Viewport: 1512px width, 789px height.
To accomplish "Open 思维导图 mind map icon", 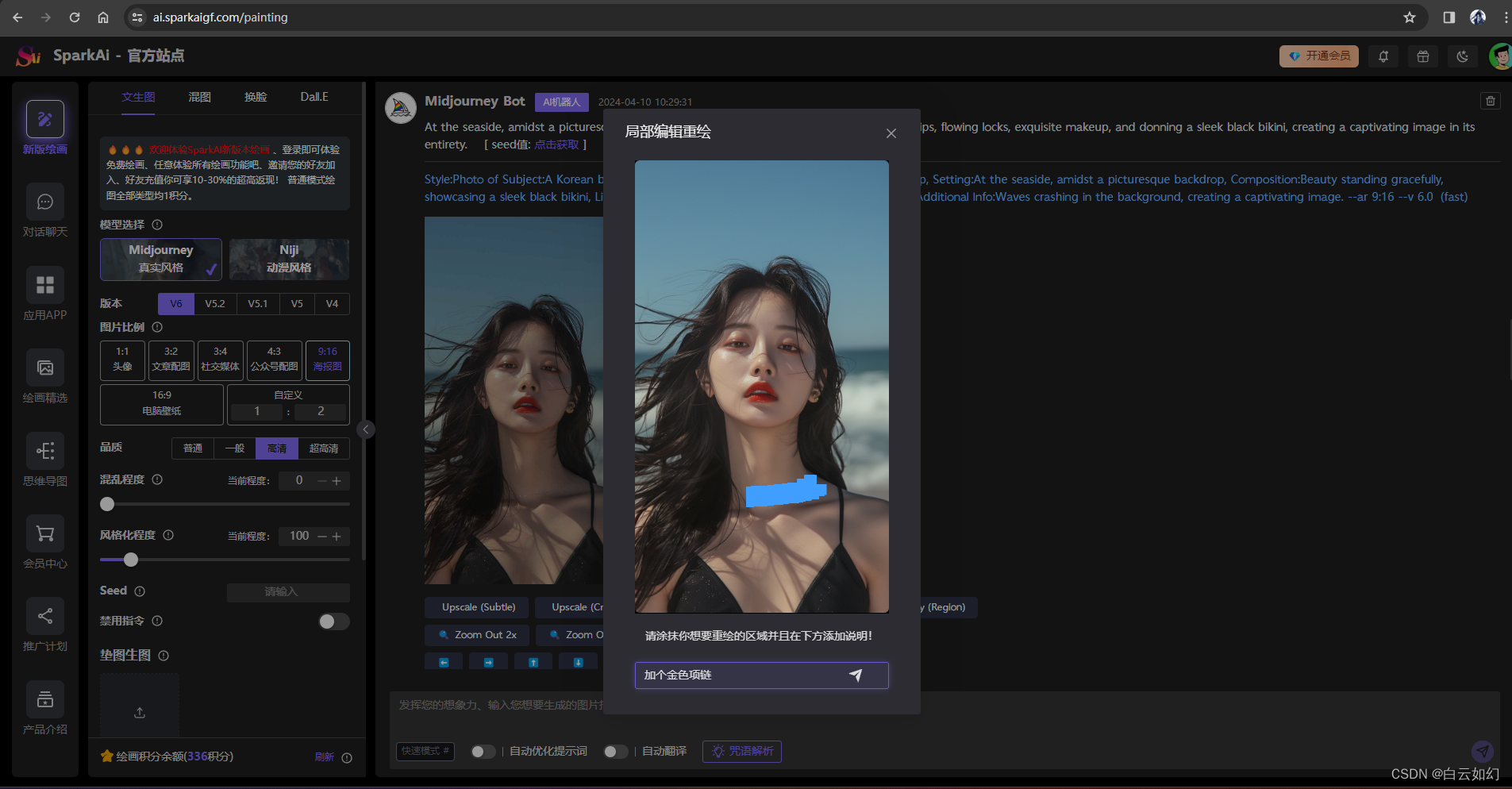I will 45,451.
